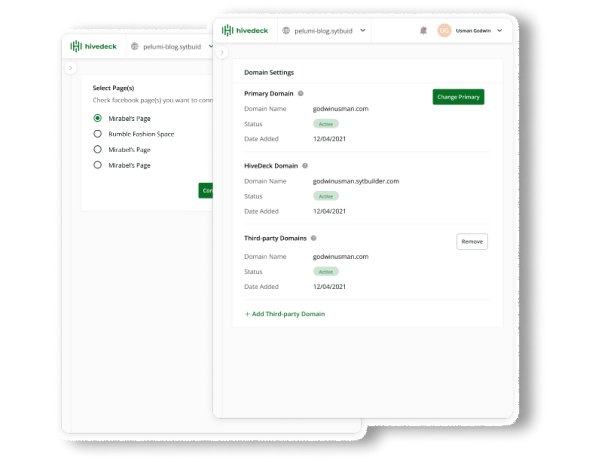Image resolution: width=600 pixels, height=462 pixels.
Task: Click globe icon in the back window header
Action: pos(134,47)
